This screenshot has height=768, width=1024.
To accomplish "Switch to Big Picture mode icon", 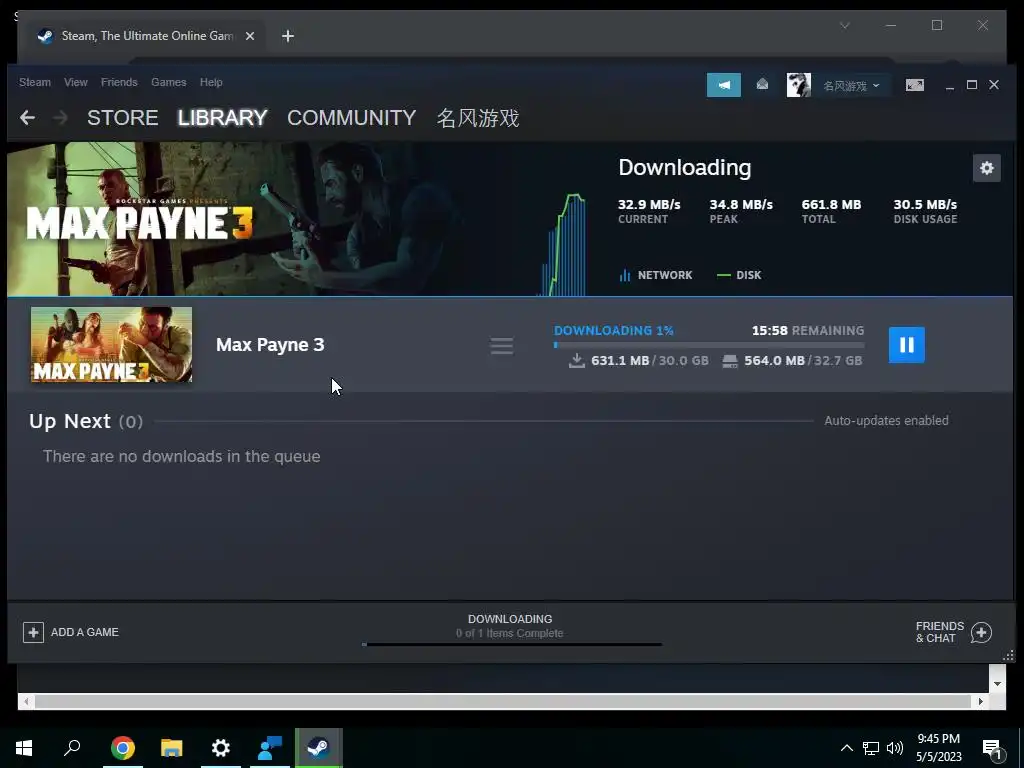I will pos(915,85).
